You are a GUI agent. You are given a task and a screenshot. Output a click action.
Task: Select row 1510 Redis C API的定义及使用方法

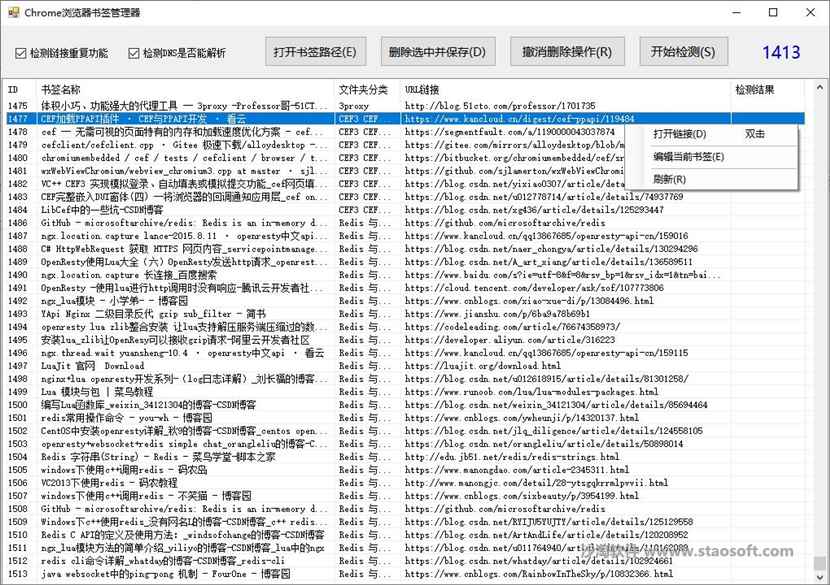(x=404, y=535)
